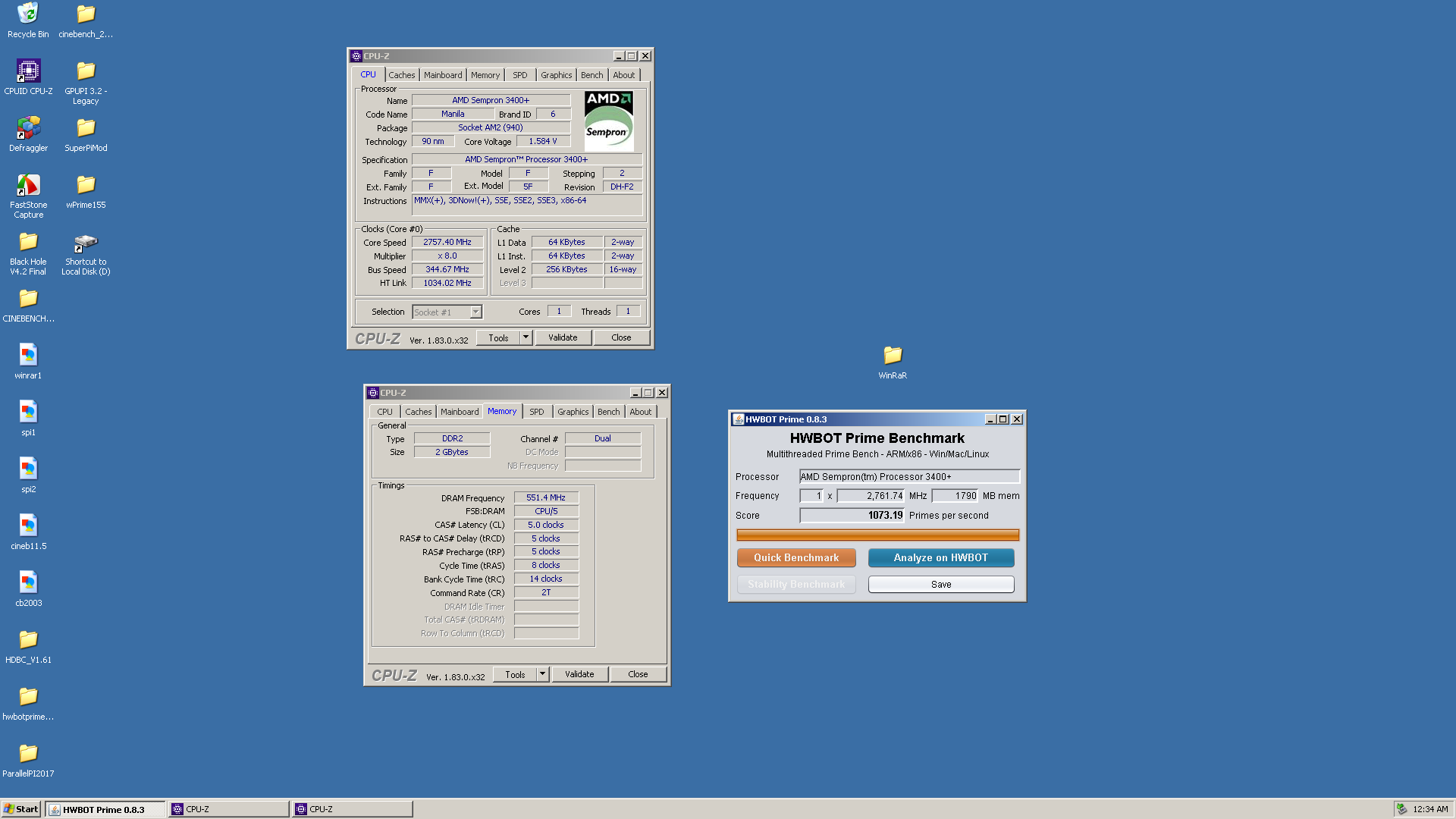Click Close button in Memory CPU-Z window
The width and height of the screenshot is (1456, 819).
638,674
